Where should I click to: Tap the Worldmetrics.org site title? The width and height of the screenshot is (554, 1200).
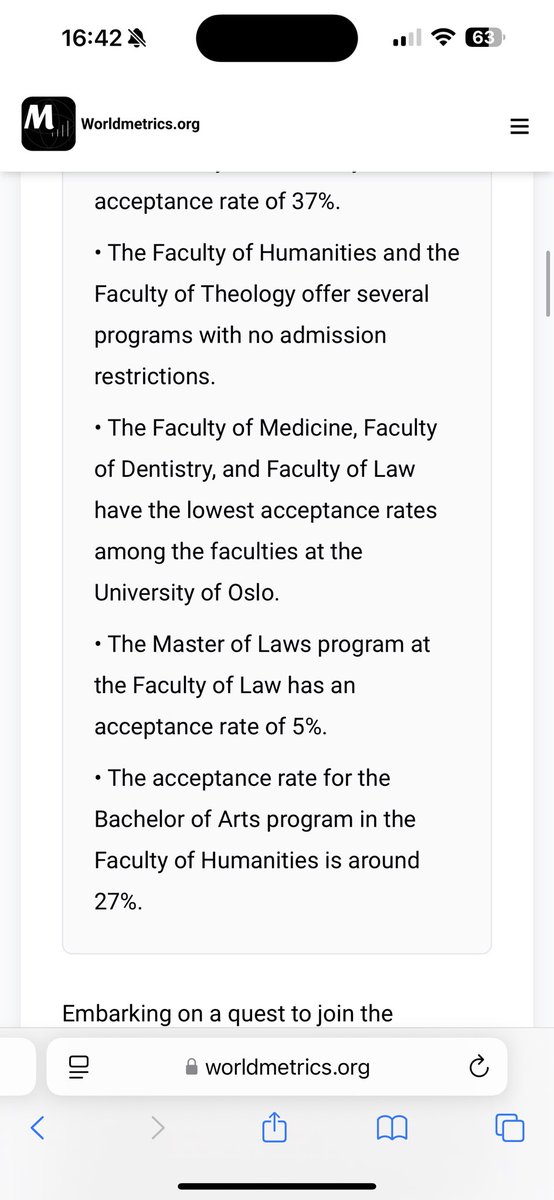point(147,124)
